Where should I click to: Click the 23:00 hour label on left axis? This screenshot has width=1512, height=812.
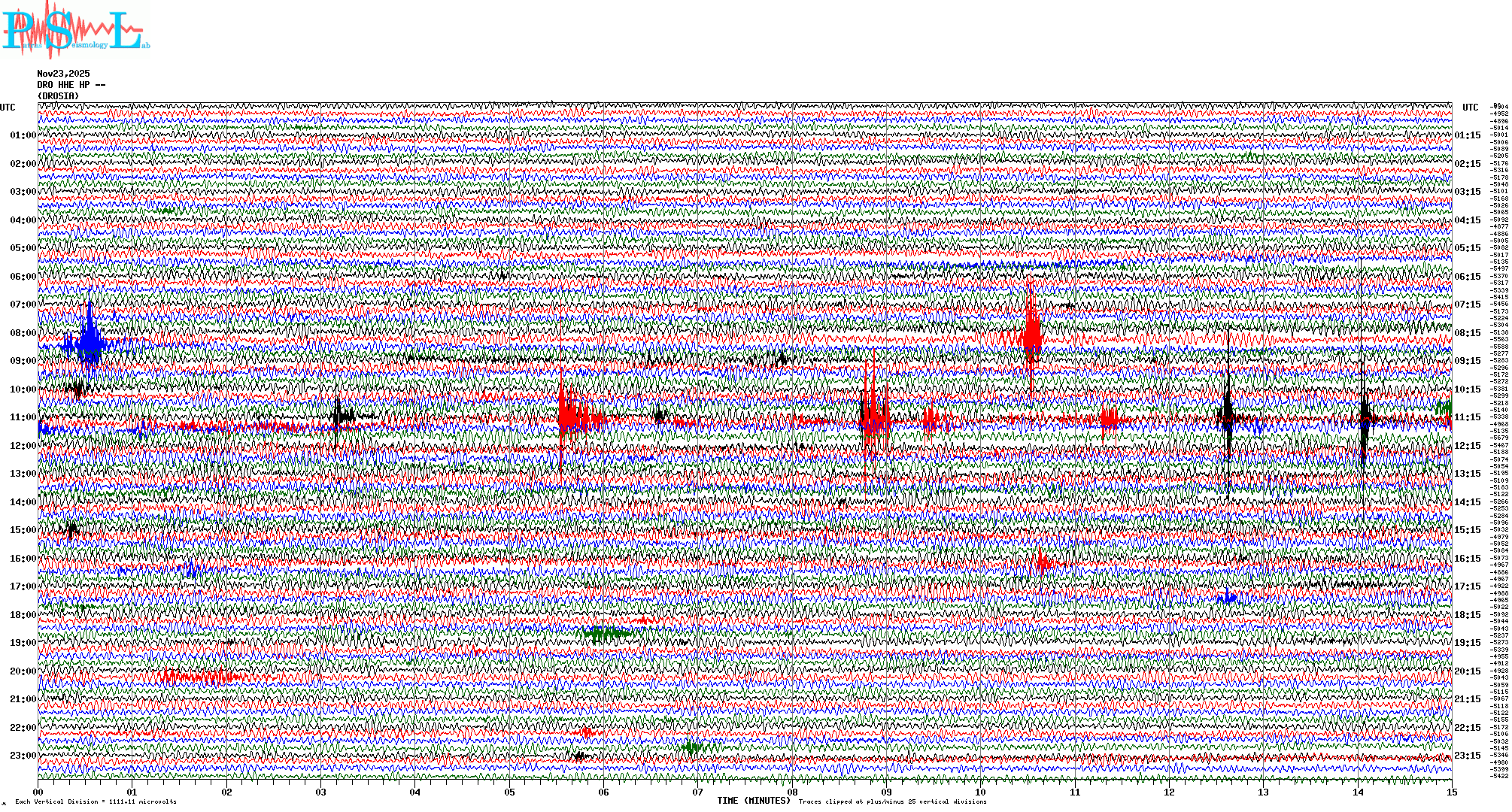[x=23, y=756]
